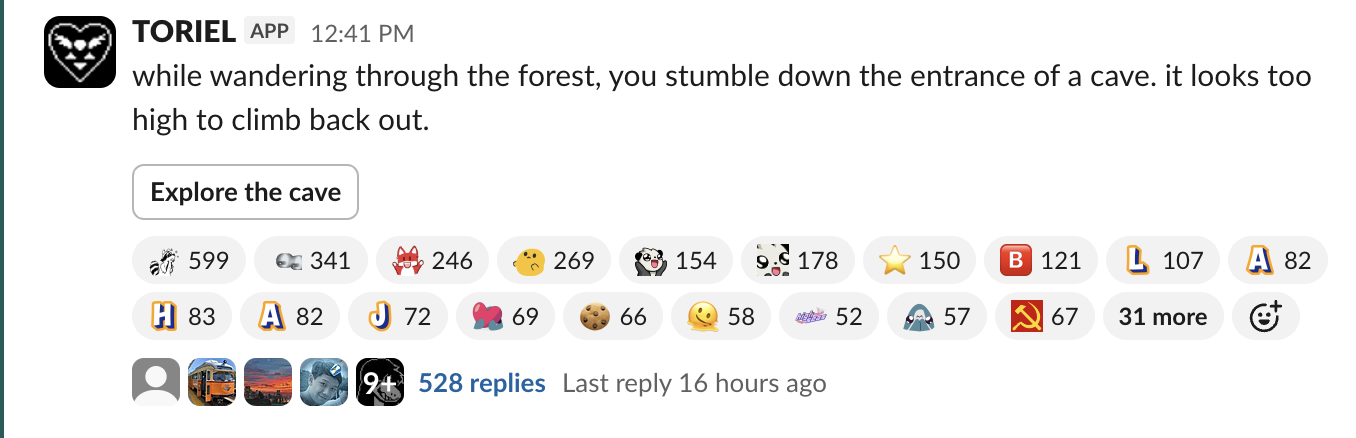The width and height of the screenshot is (1356, 438).
Task: Click the pink heart reaction with 69
Action: click(x=505, y=317)
